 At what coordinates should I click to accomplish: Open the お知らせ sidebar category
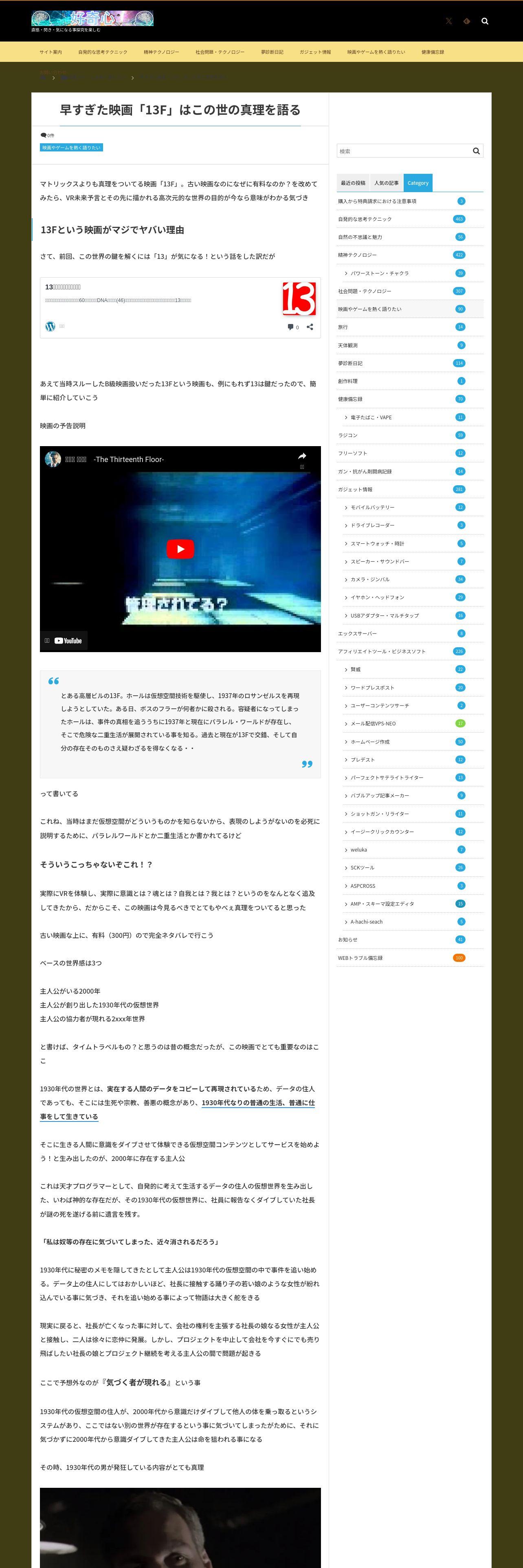pyautogui.click(x=348, y=940)
